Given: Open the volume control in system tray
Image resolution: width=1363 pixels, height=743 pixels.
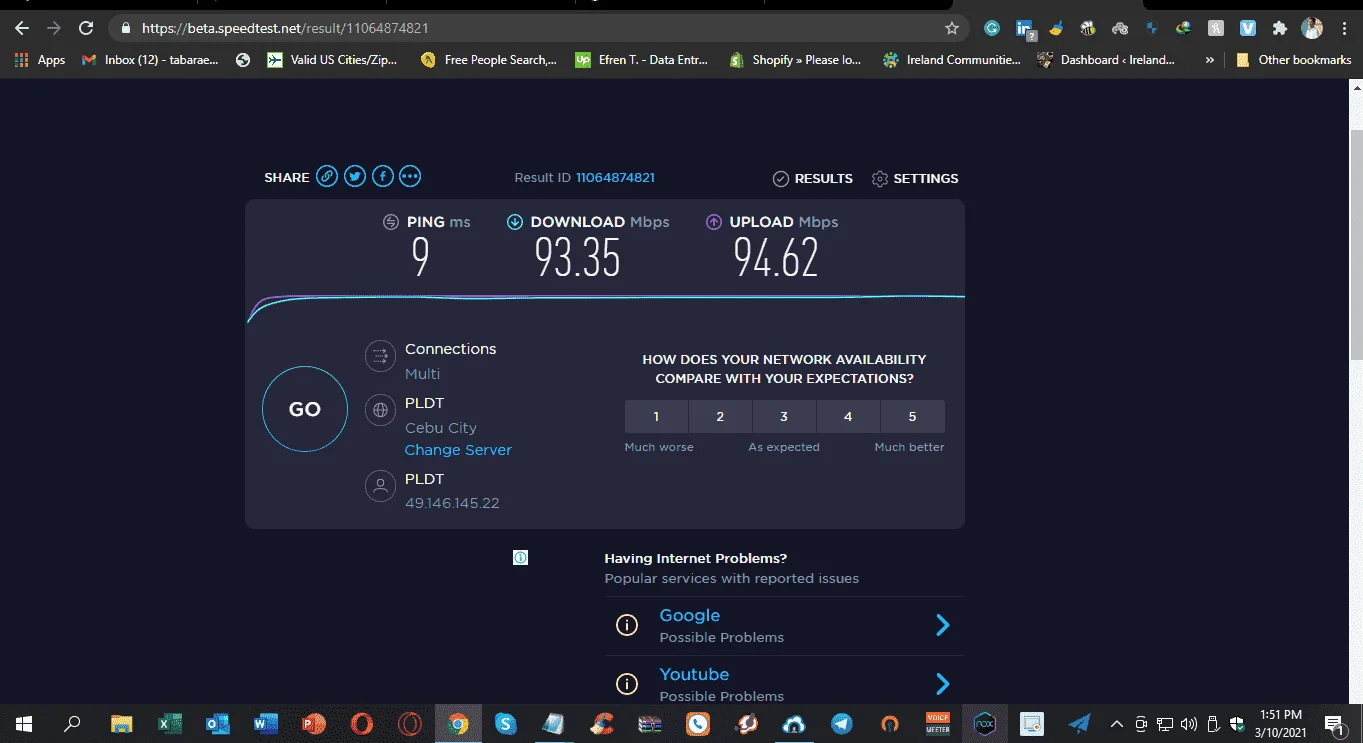Looking at the screenshot, I should [x=1189, y=723].
